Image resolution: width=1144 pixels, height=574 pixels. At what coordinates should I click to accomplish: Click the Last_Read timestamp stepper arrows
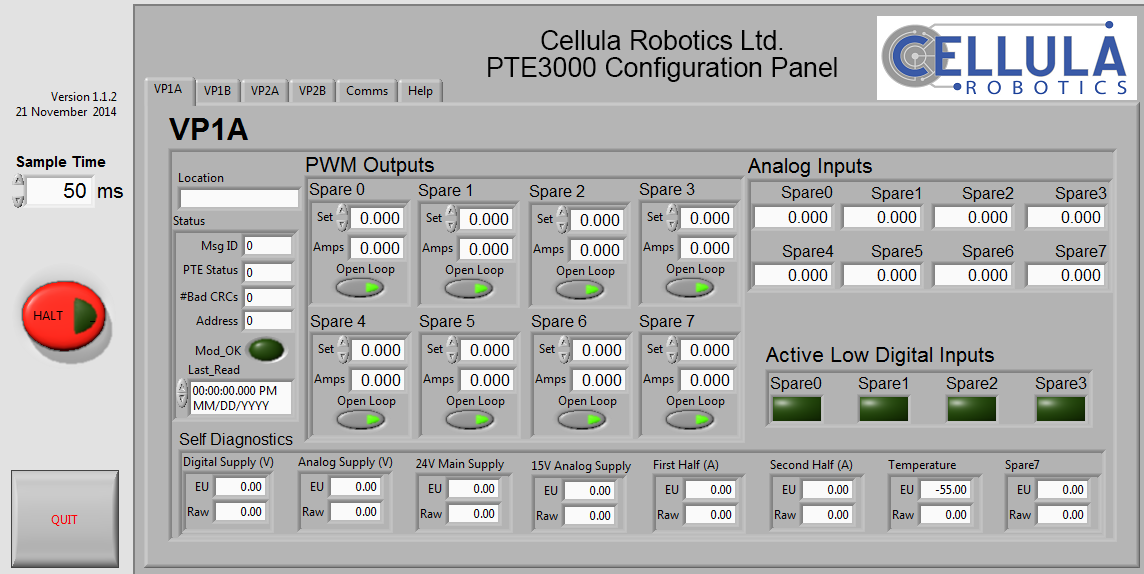tap(182, 394)
